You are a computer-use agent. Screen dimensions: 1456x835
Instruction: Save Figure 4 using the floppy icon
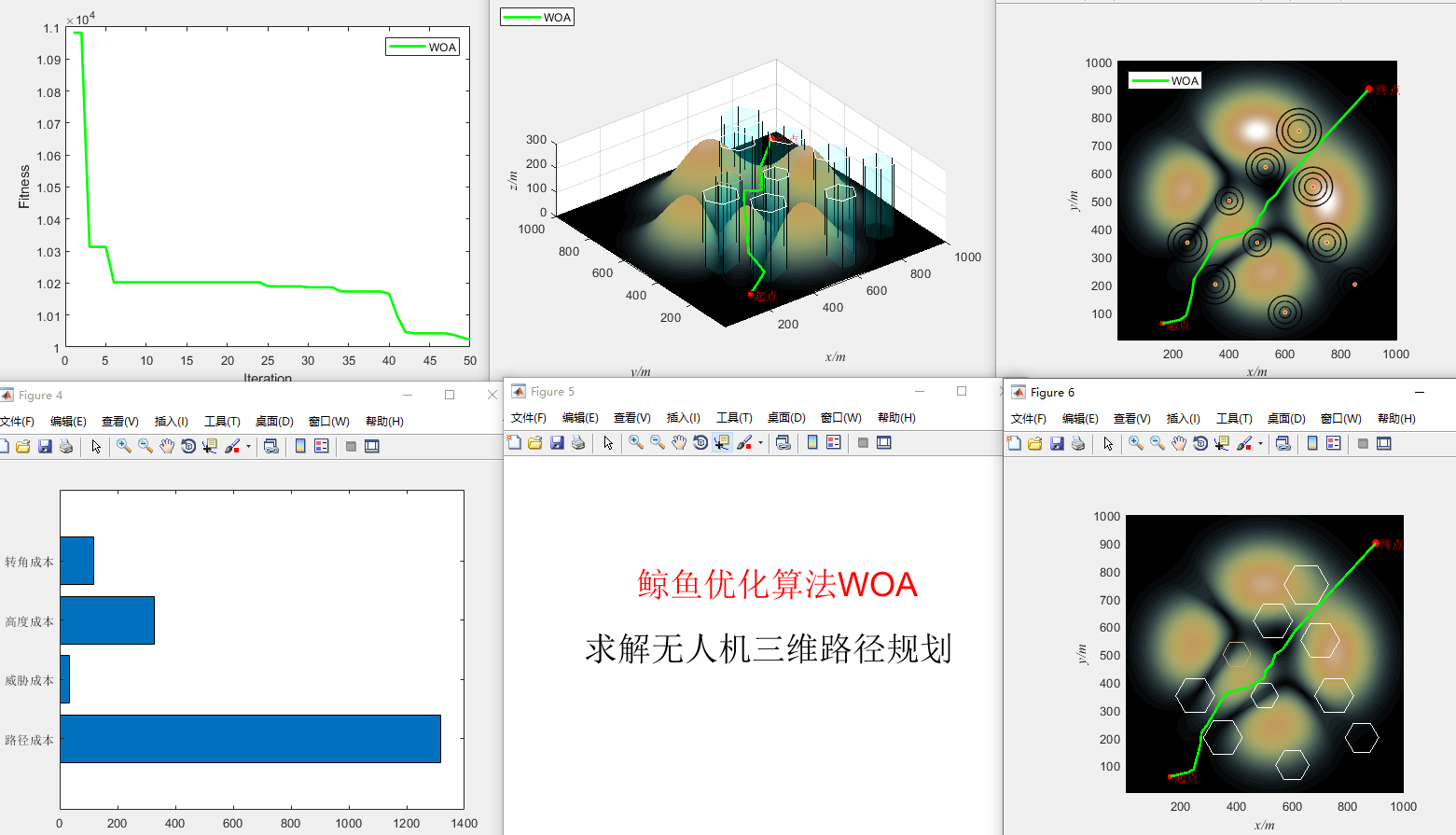click(45, 447)
